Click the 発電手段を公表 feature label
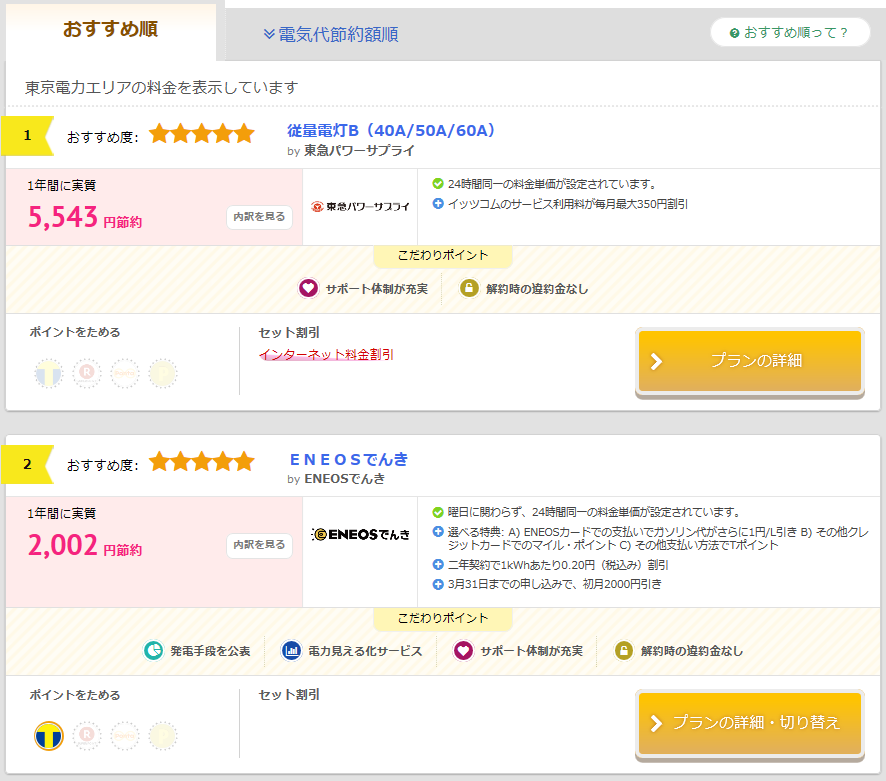 click(x=210, y=652)
